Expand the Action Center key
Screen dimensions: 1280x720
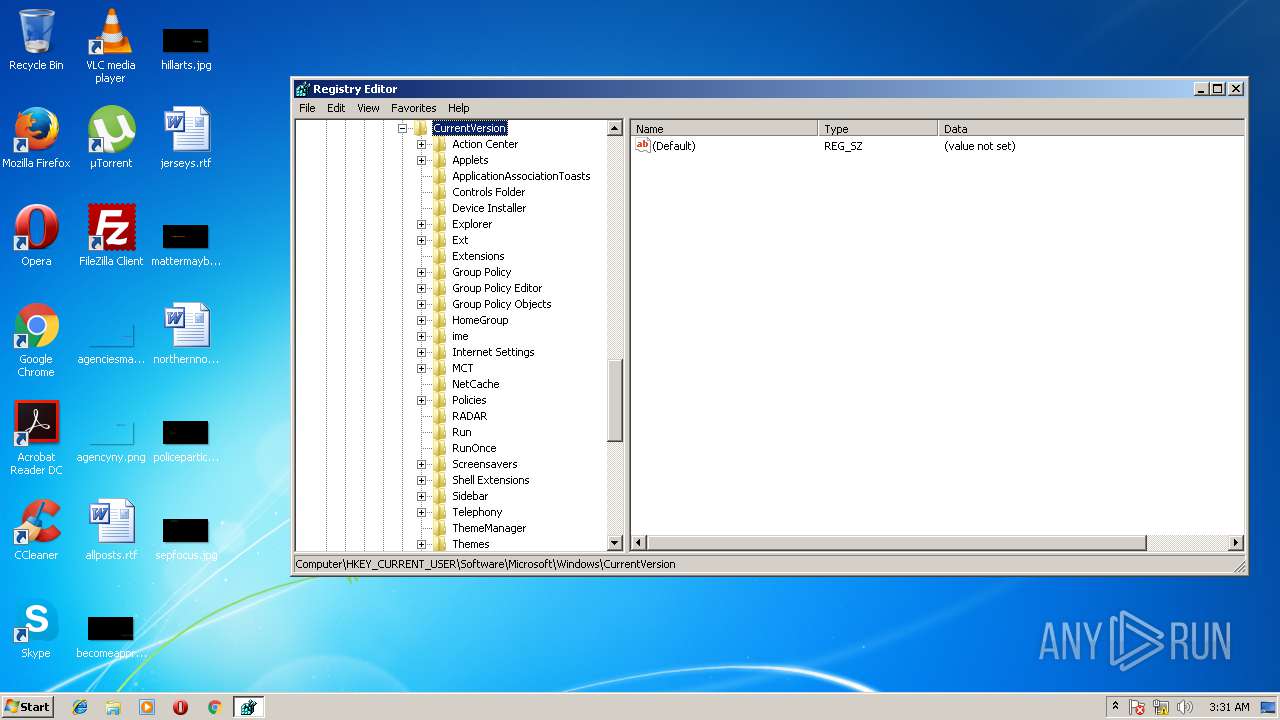point(421,144)
